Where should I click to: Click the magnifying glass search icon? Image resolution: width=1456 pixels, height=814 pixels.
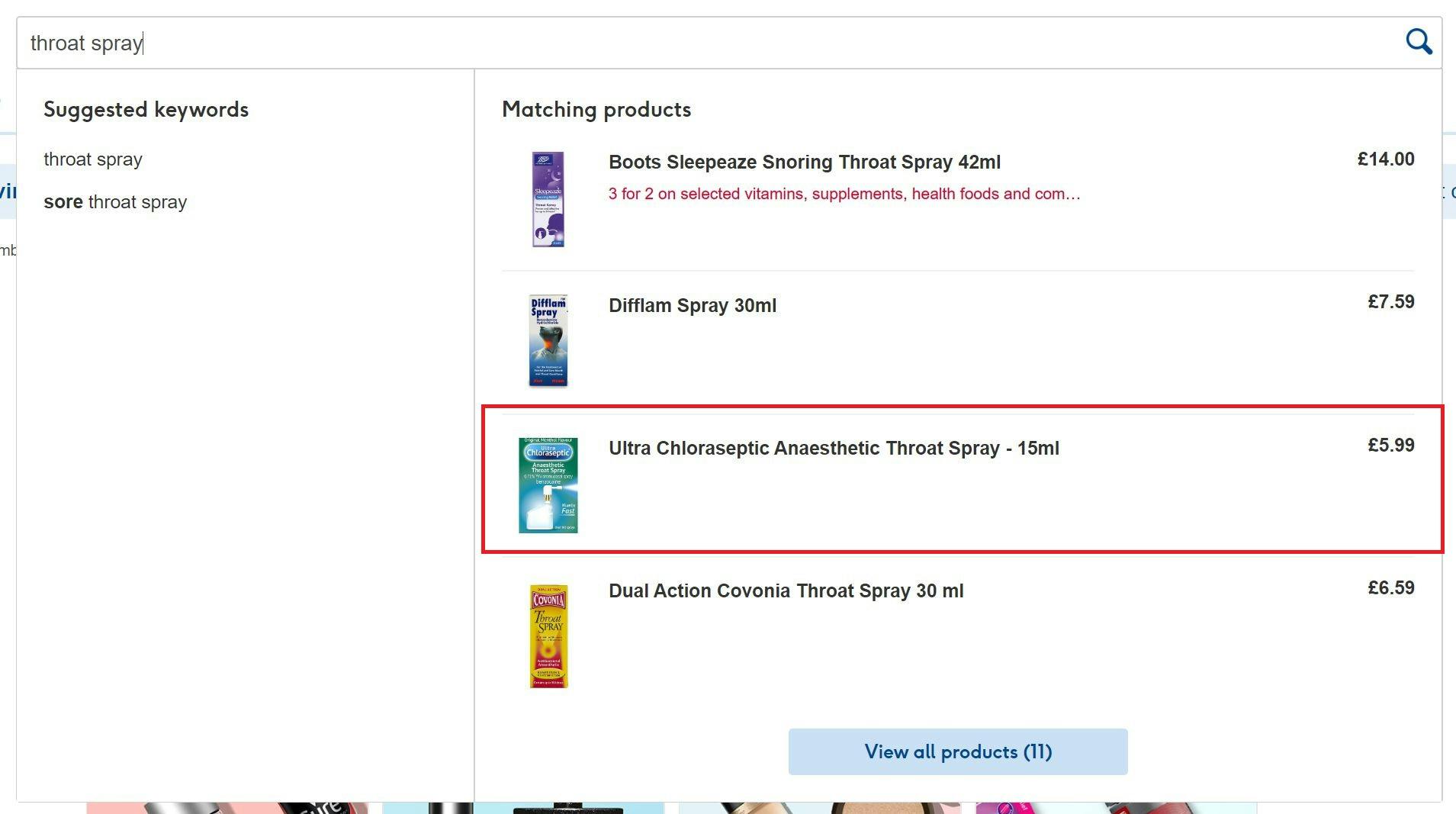coord(1419,42)
